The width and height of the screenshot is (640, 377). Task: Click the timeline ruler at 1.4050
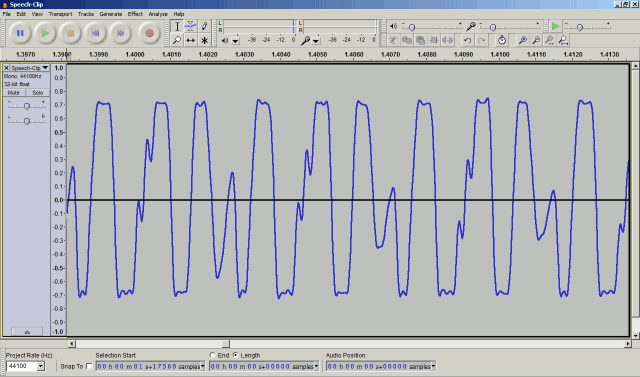pyautogui.click(x=318, y=54)
